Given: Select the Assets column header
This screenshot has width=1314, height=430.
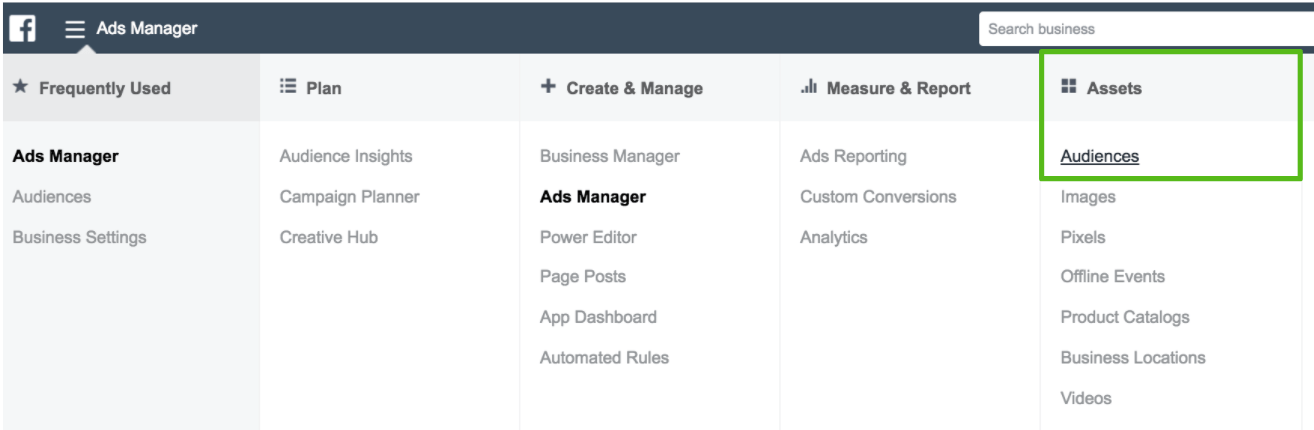Looking at the screenshot, I should click(x=1170, y=88).
